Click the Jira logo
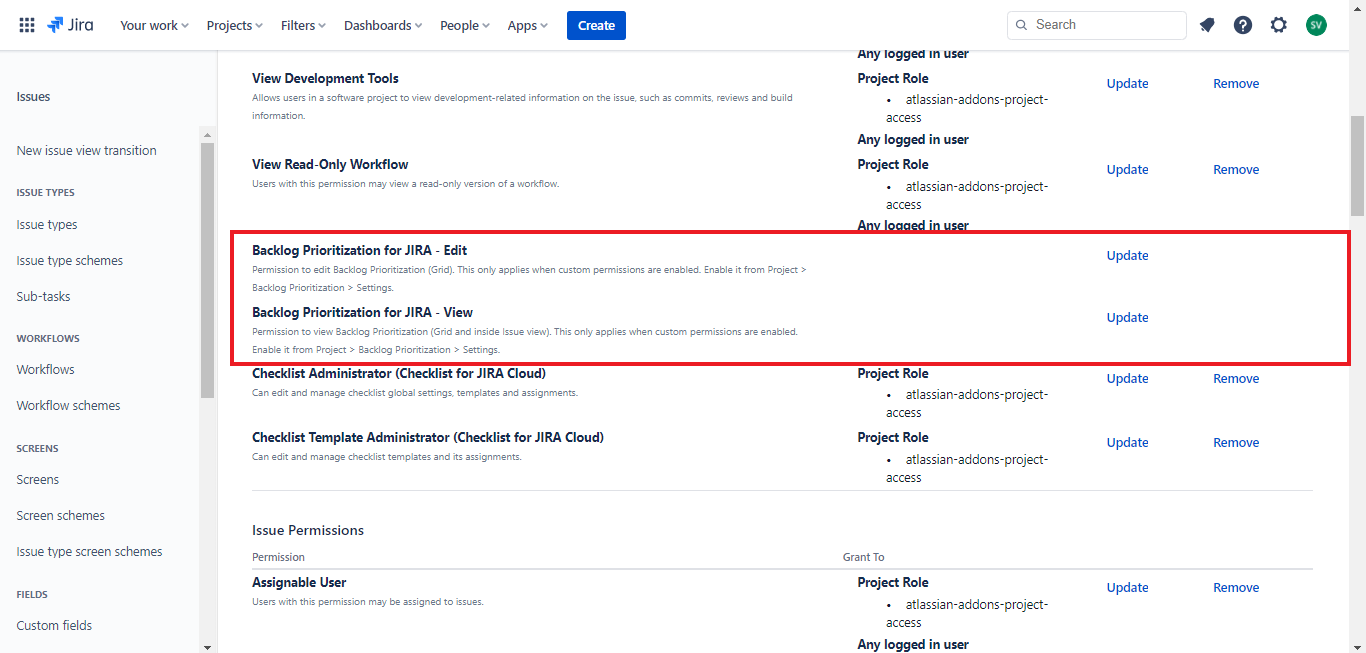 tap(70, 25)
